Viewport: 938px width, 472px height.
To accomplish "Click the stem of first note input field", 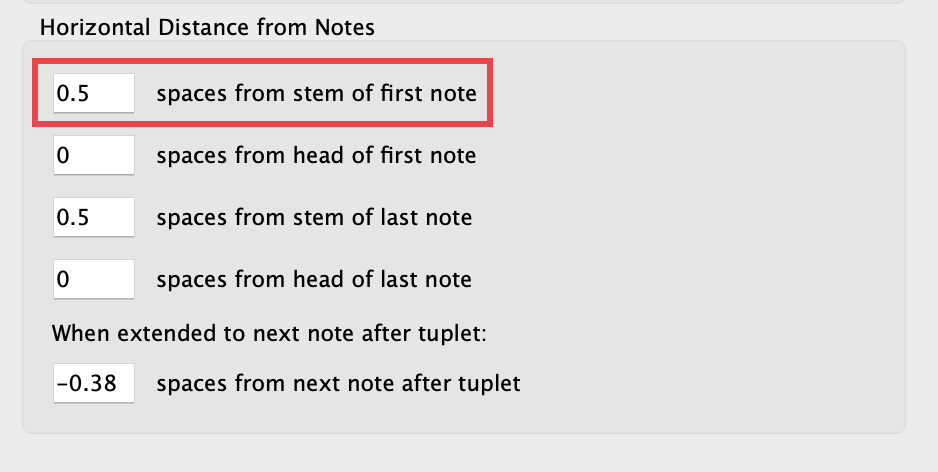I will [93, 94].
